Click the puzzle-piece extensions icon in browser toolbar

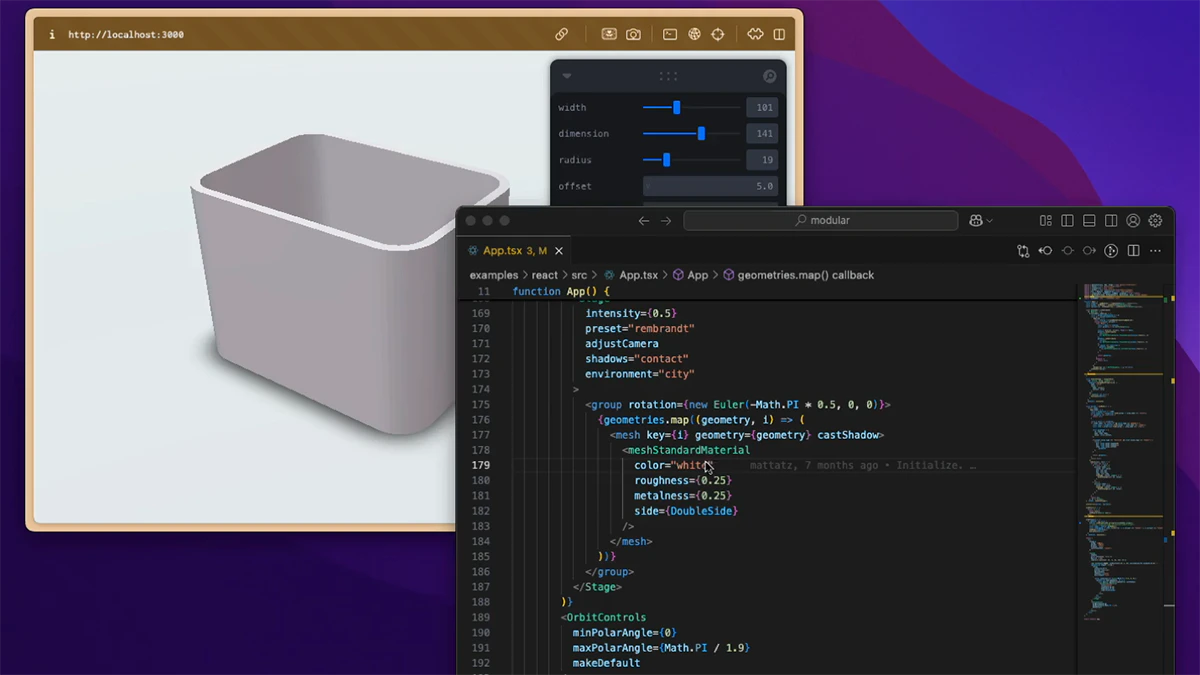click(755, 34)
